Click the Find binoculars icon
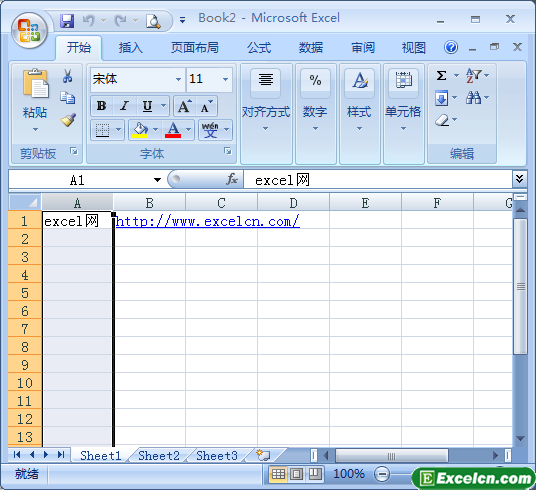536x490 pixels. point(473,98)
